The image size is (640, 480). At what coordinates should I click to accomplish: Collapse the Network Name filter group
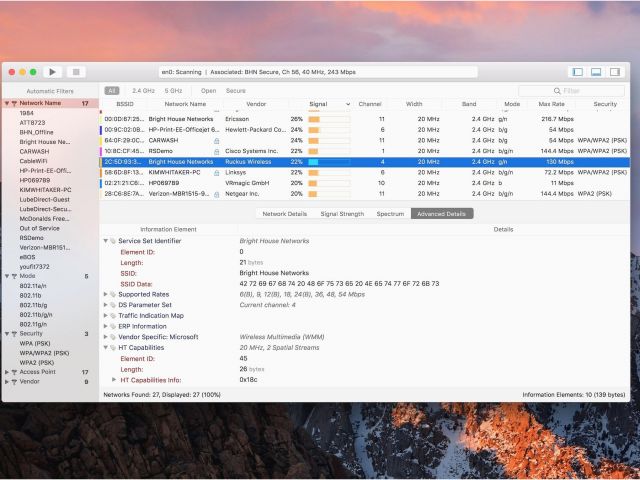point(7,103)
